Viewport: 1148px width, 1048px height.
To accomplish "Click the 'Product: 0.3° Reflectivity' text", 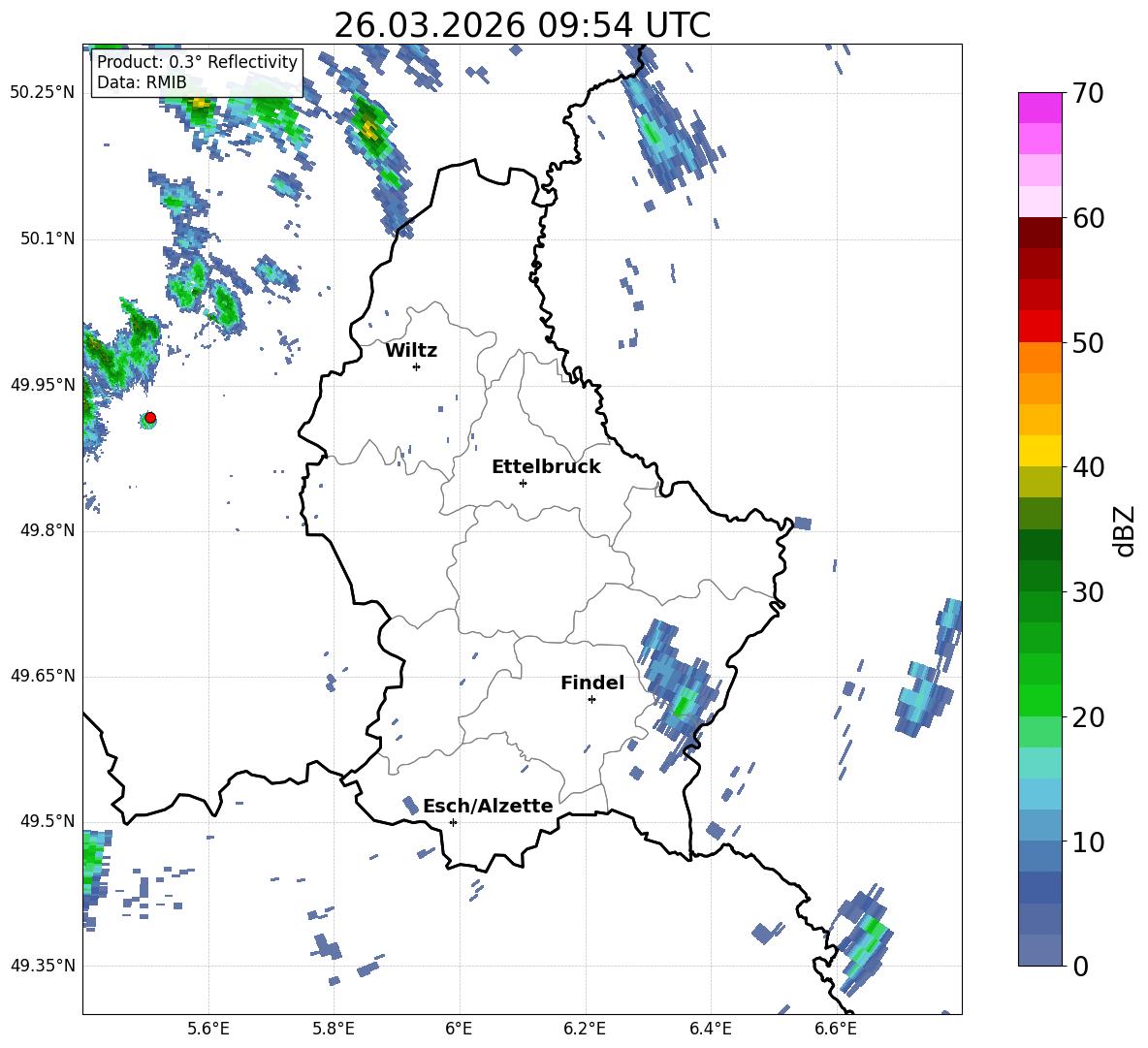I will pyautogui.click(x=197, y=61).
